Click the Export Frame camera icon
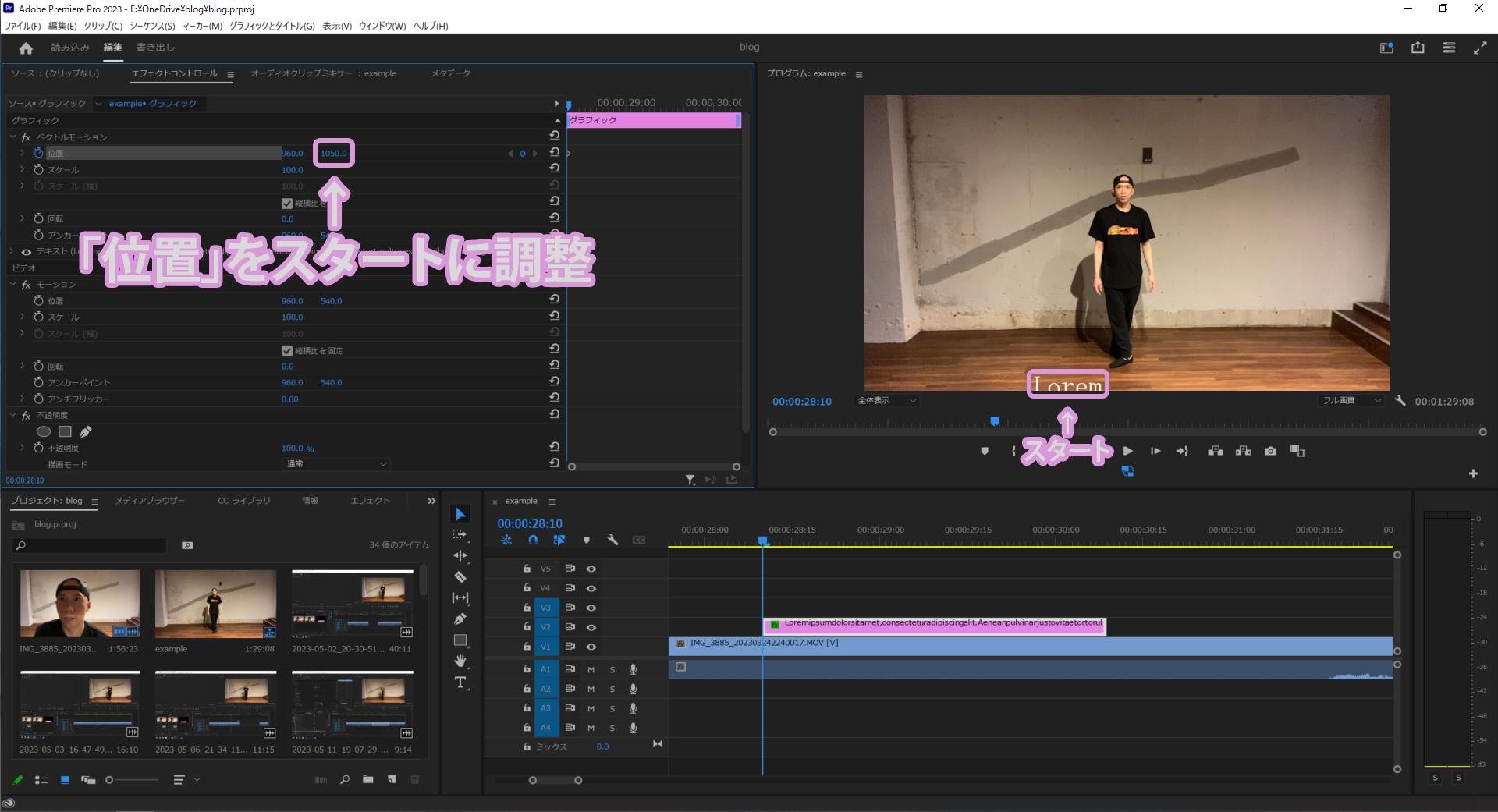Viewport: 1498px width, 812px height. (x=1270, y=451)
